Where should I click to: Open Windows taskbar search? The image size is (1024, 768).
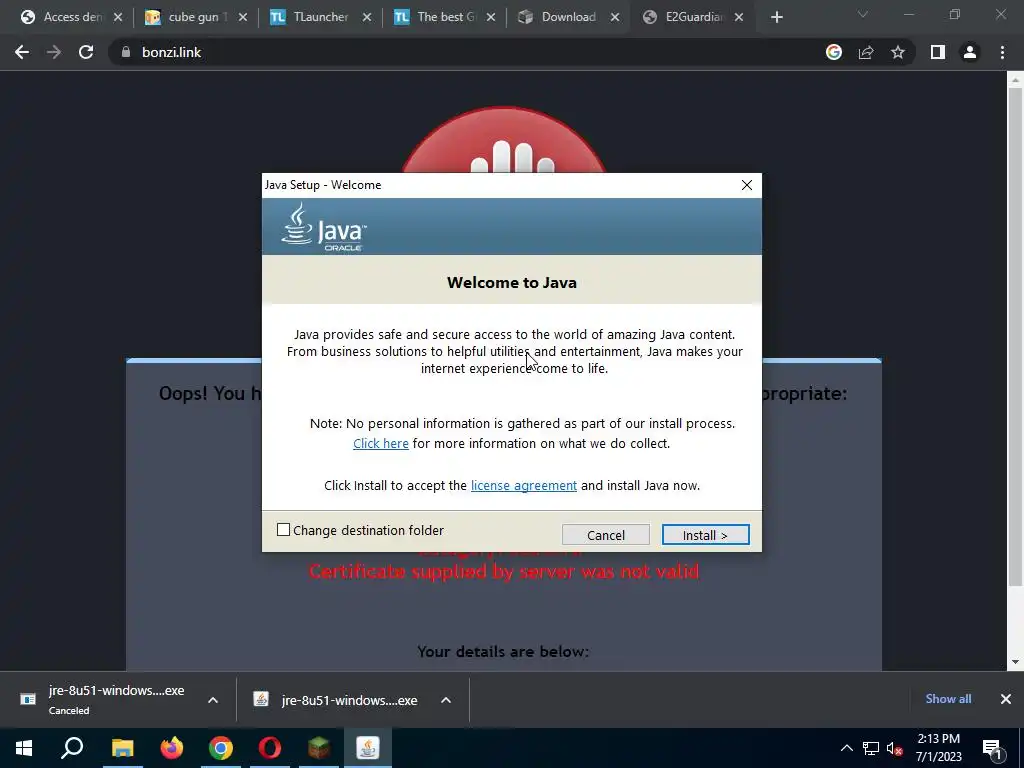pyautogui.click(x=72, y=748)
